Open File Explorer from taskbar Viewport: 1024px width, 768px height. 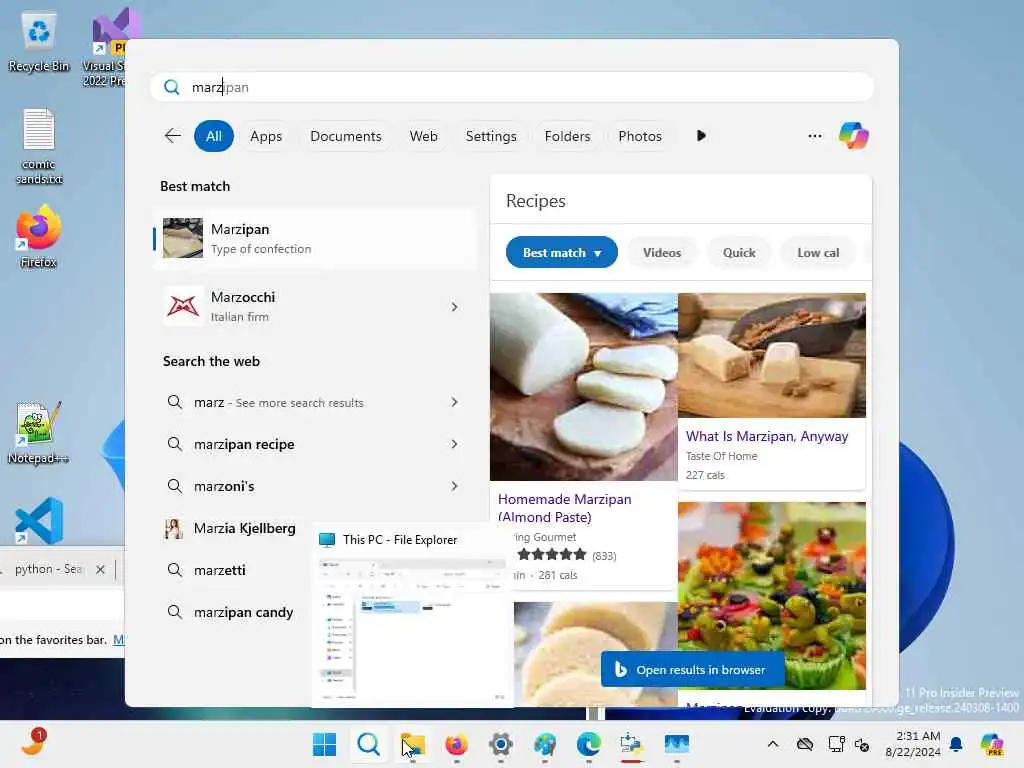coord(413,744)
